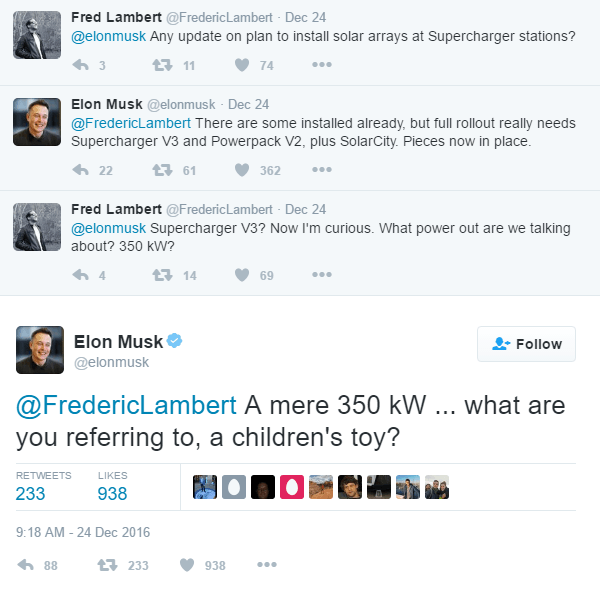
Task: Open more options on the main tweet
Action: point(267,564)
